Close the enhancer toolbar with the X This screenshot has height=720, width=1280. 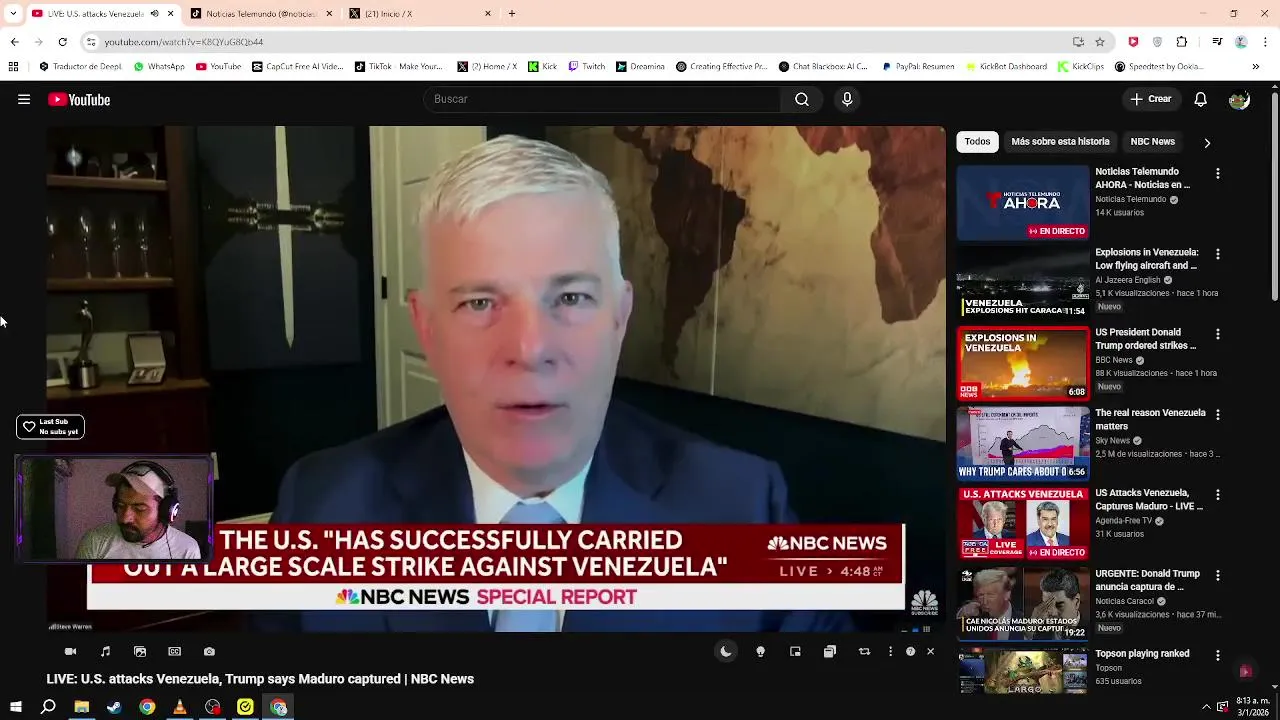click(930, 651)
